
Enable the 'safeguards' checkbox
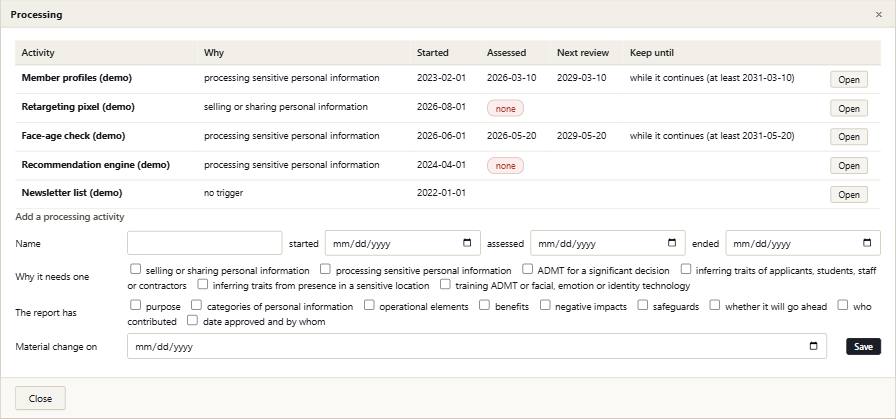coord(643,305)
